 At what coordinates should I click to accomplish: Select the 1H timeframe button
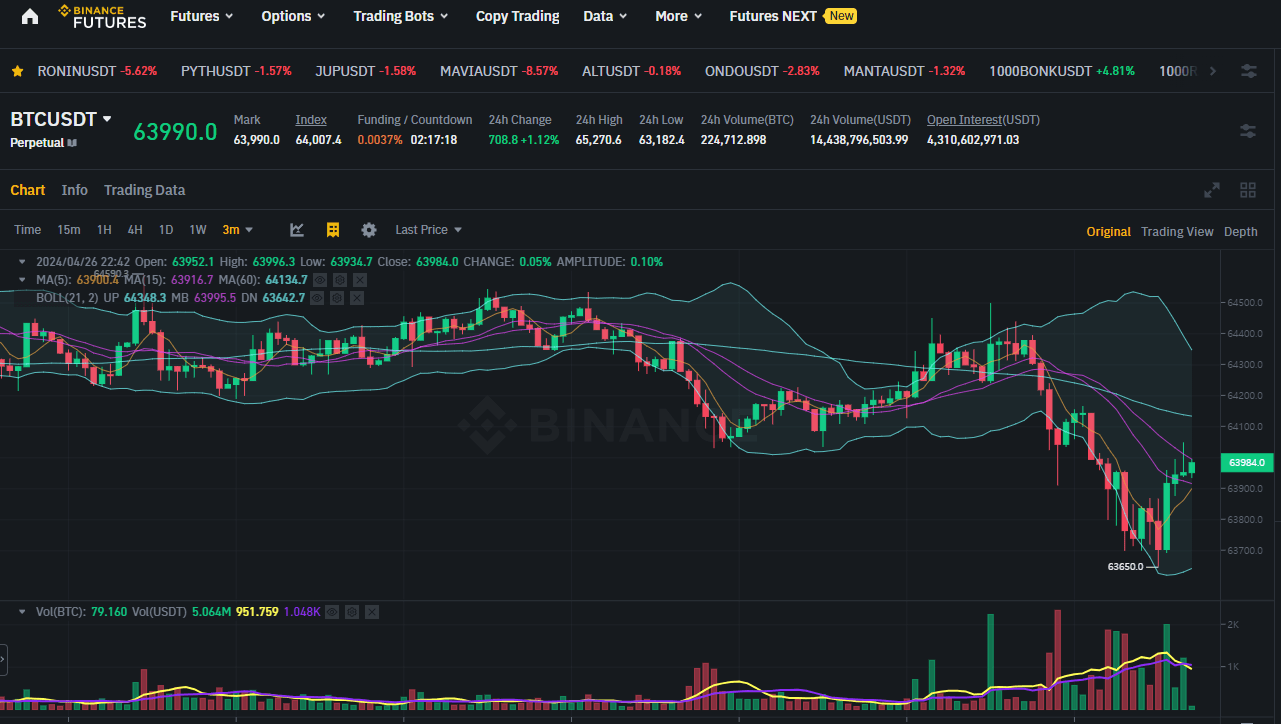(104, 230)
